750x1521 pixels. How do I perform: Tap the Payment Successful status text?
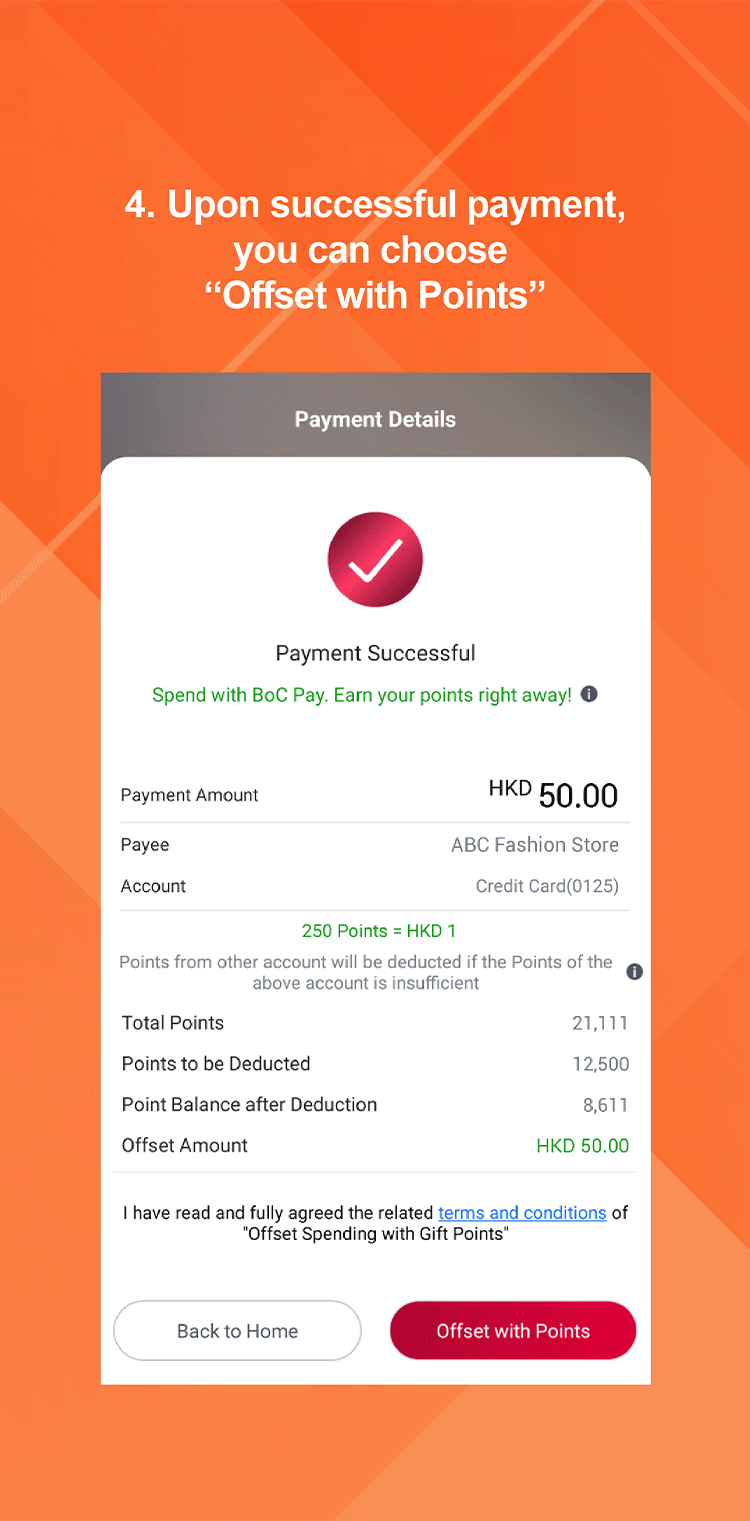pyautogui.click(x=375, y=654)
